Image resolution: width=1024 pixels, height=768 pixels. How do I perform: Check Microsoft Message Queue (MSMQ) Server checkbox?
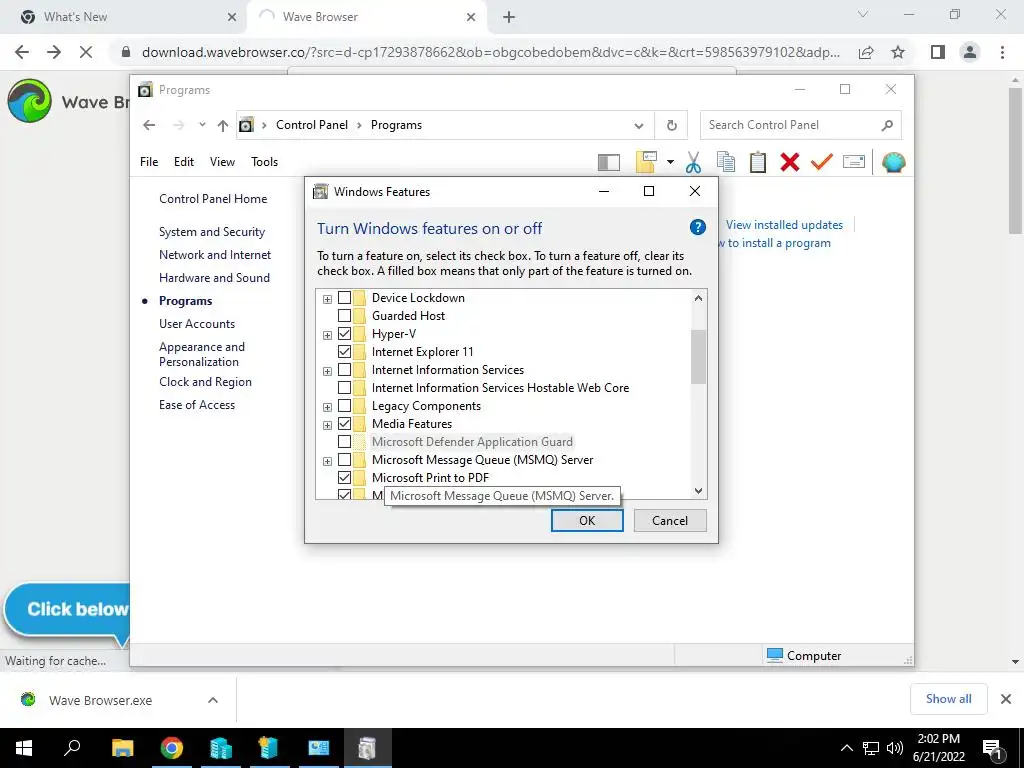[x=344, y=460]
